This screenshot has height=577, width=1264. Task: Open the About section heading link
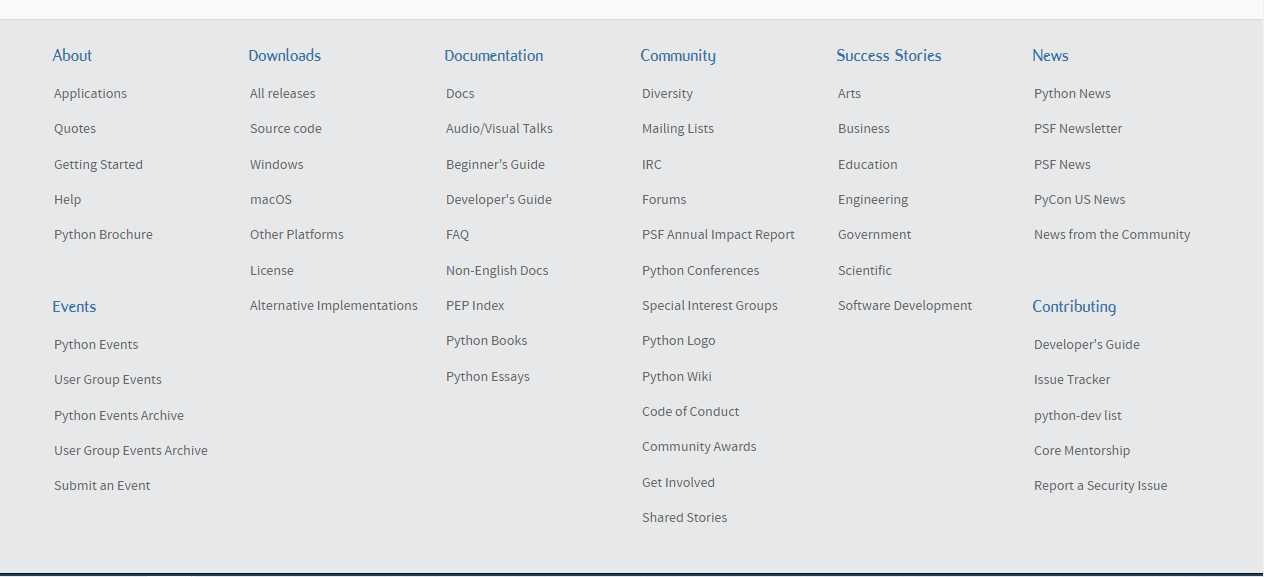(x=72, y=56)
